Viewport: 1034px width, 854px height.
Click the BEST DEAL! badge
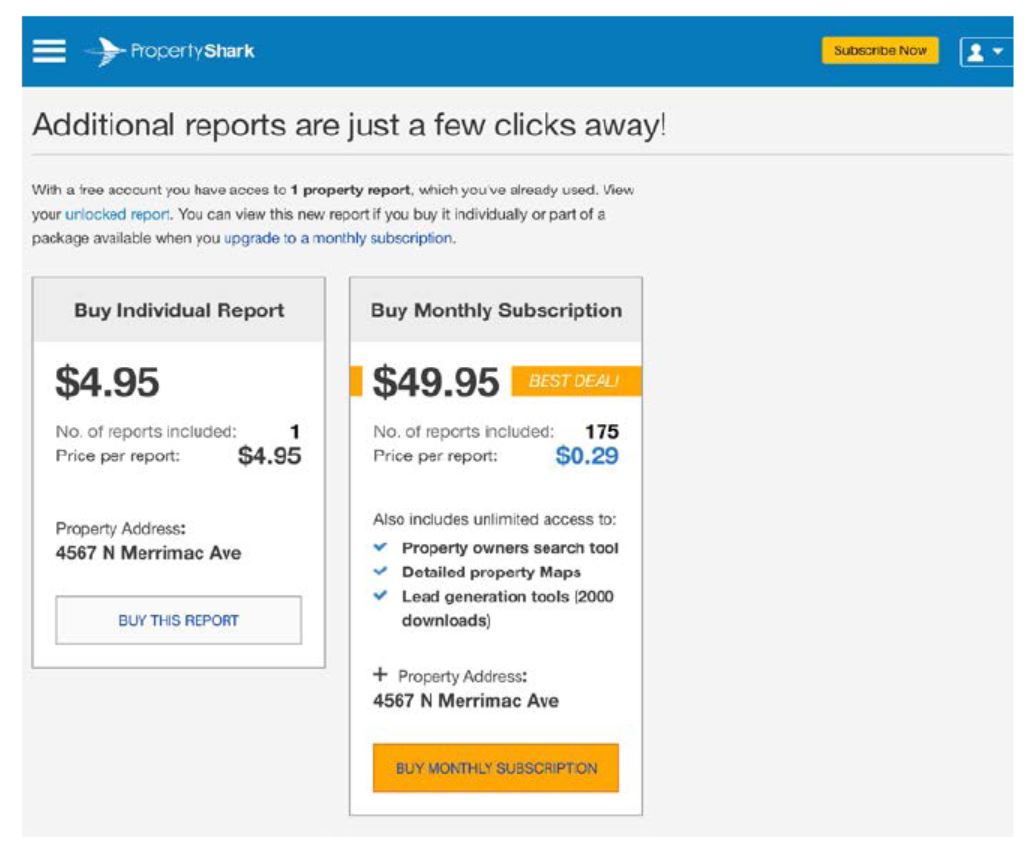click(575, 381)
